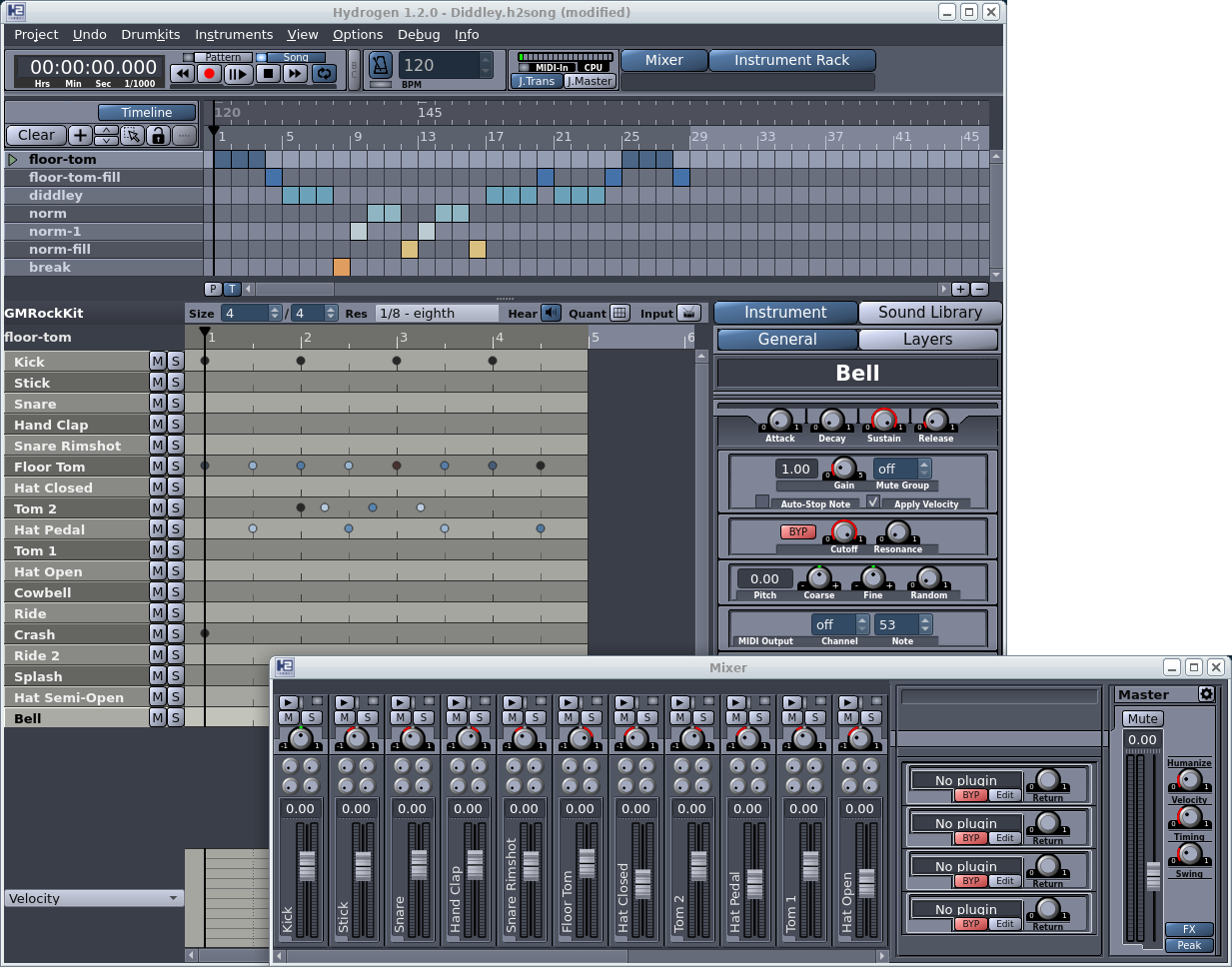Switch to the Layers tab
Image resolution: width=1232 pixels, height=967 pixels.
pyautogui.click(x=927, y=340)
